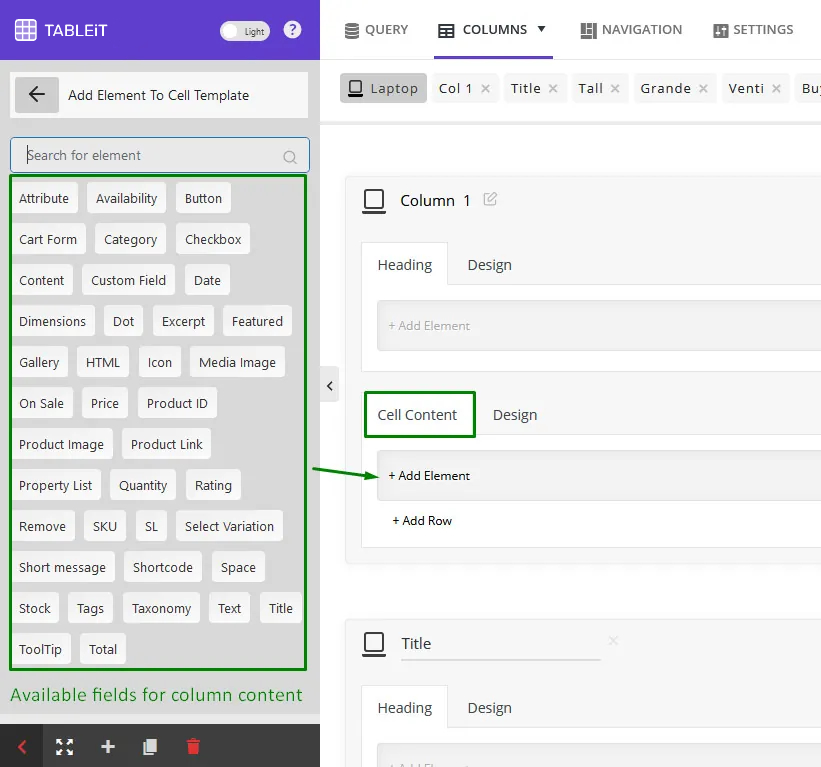Expand the COLUMNS dropdown arrow

(541, 31)
